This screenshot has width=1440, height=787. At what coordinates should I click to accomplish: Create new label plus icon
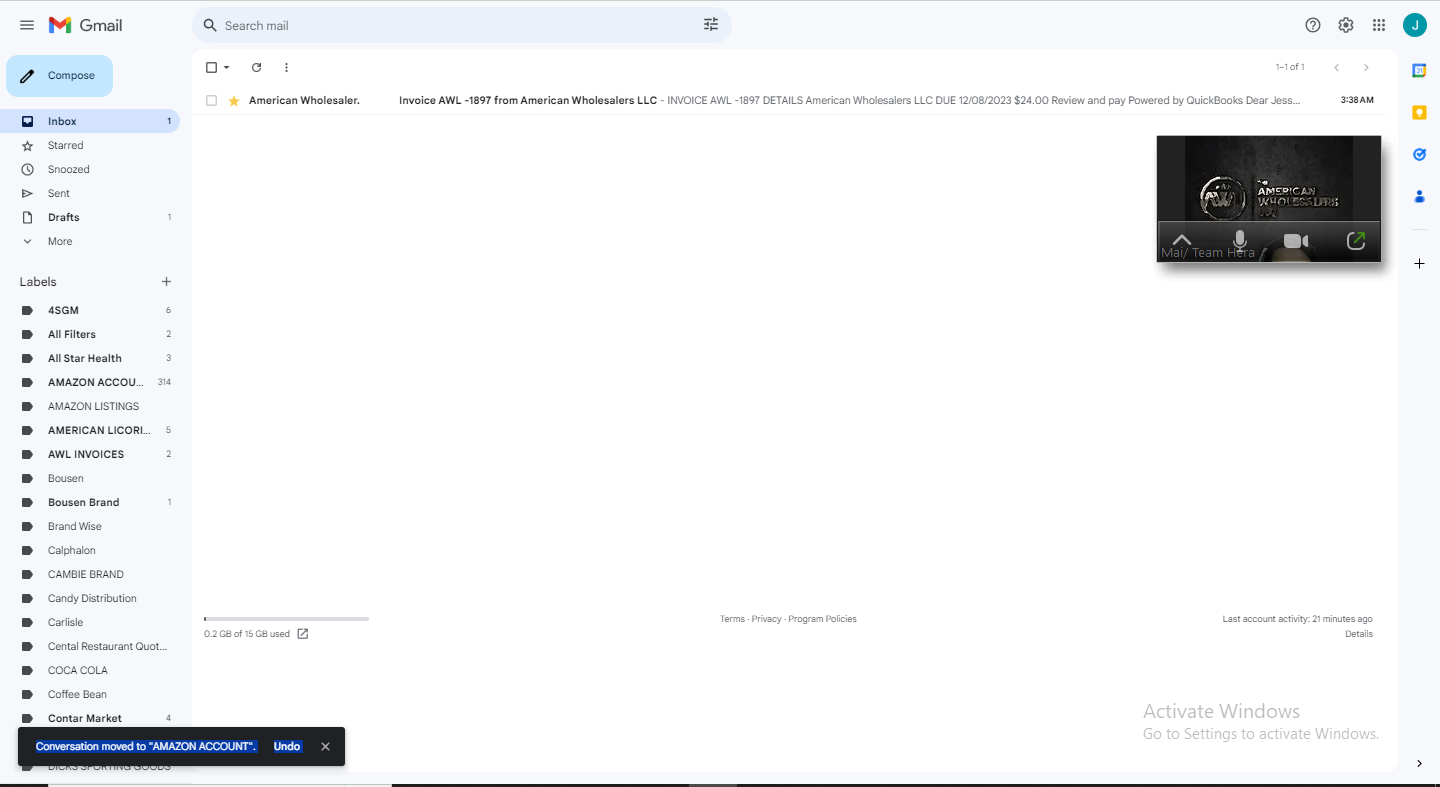[166, 282]
